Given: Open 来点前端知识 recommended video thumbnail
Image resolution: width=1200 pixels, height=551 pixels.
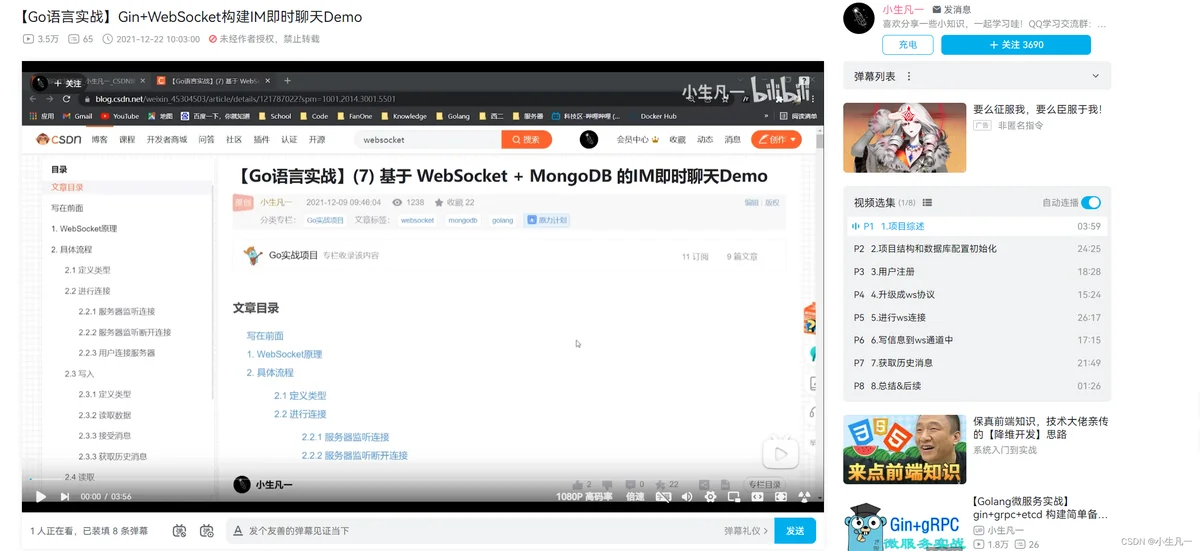Looking at the screenshot, I should tap(904, 449).
